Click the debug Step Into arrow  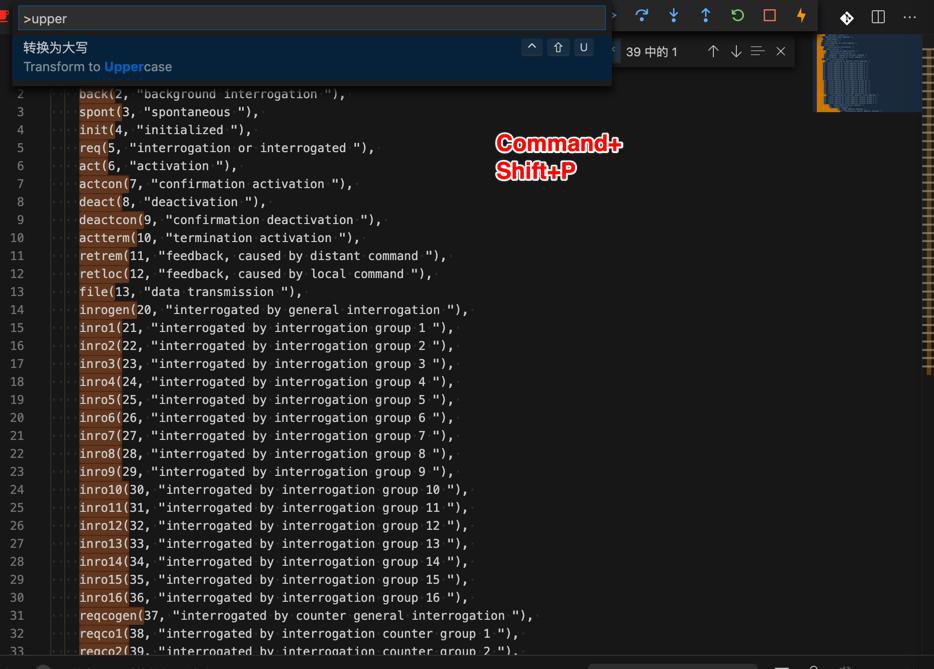(x=674, y=15)
